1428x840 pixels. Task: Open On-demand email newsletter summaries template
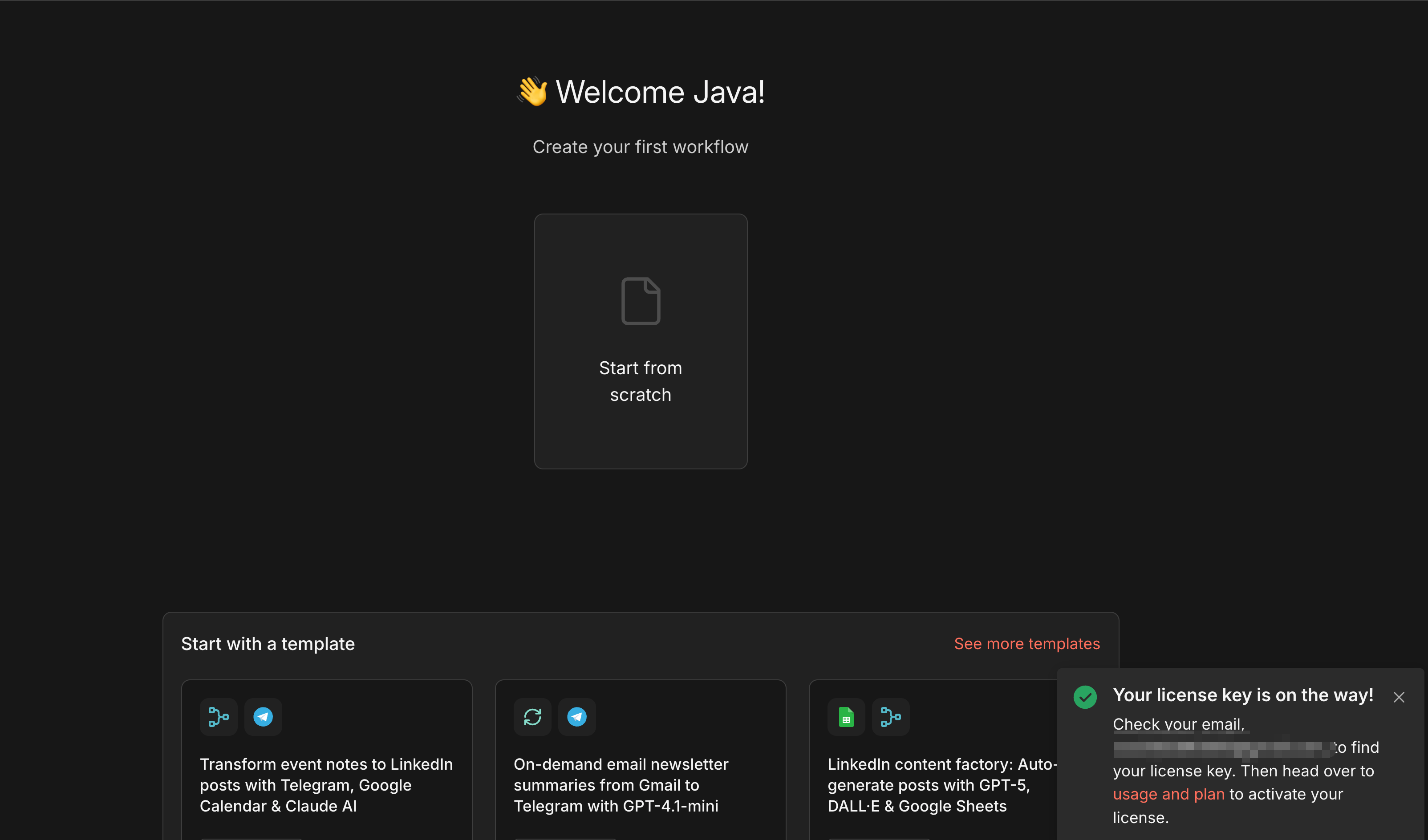(621, 784)
